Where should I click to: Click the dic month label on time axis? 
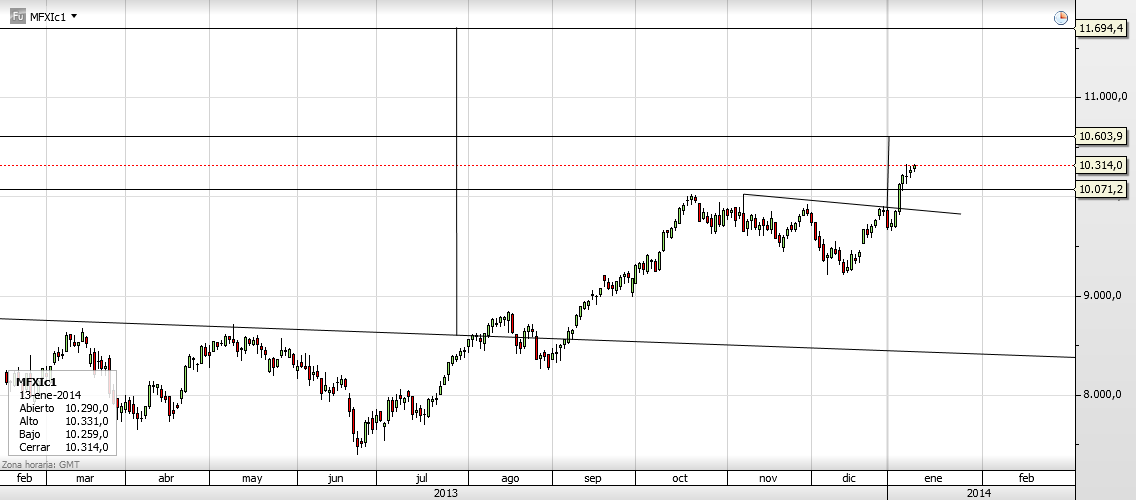pos(849,478)
